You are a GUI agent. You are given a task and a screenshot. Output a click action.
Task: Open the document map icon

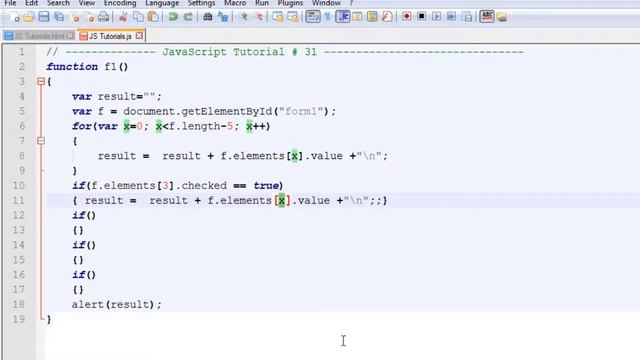click(372, 17)
